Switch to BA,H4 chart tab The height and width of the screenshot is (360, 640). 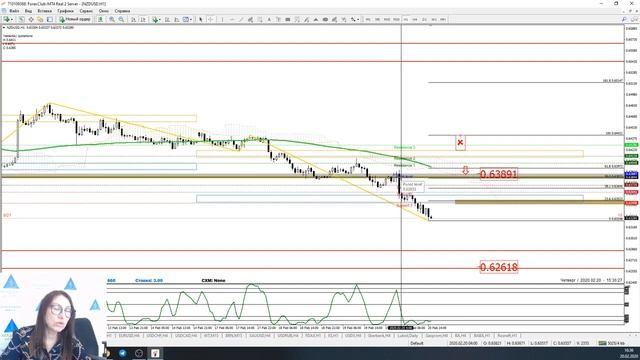(x=460, y=336)
